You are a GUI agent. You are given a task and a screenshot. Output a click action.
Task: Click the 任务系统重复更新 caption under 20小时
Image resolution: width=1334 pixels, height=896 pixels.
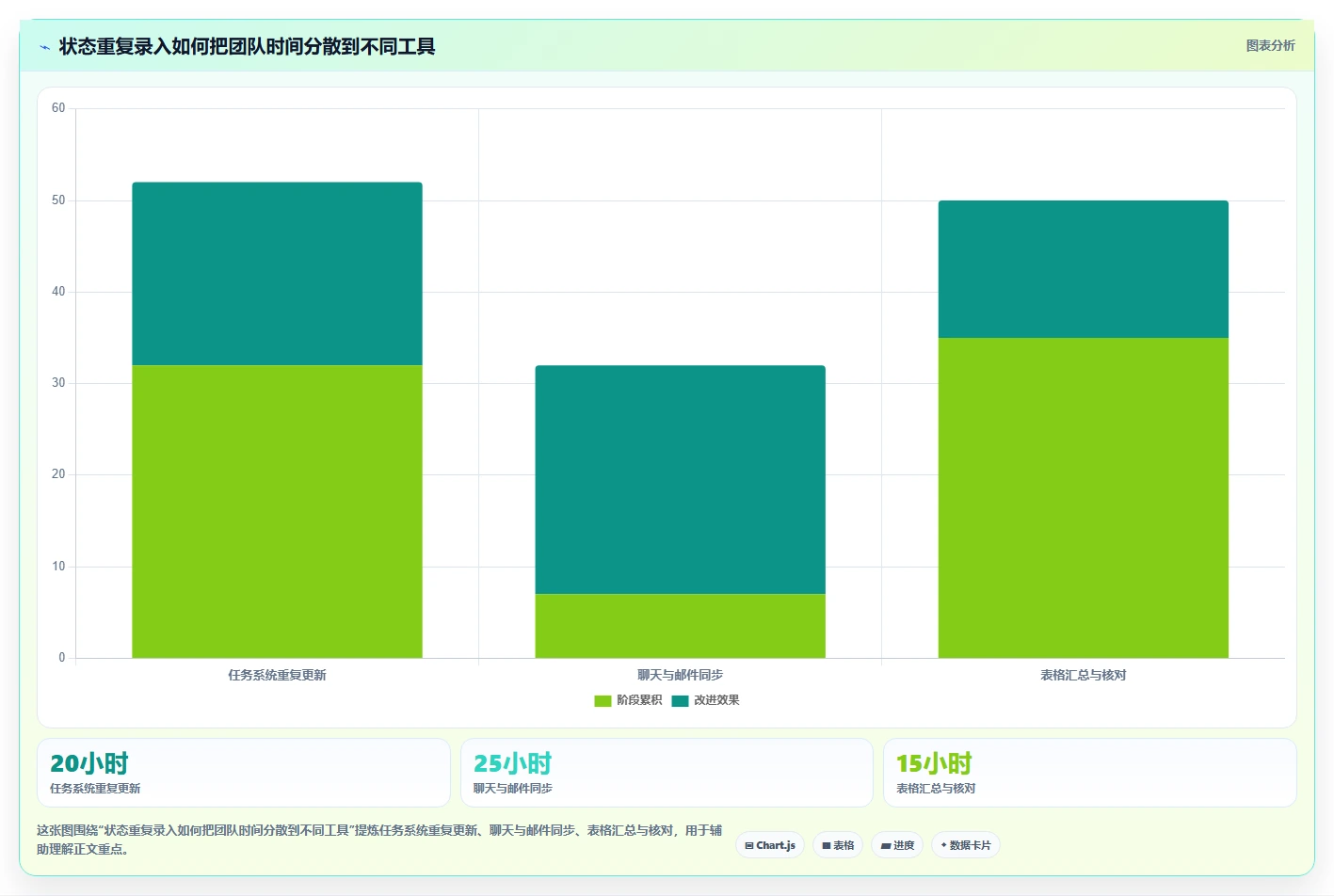tap(95, 789)
